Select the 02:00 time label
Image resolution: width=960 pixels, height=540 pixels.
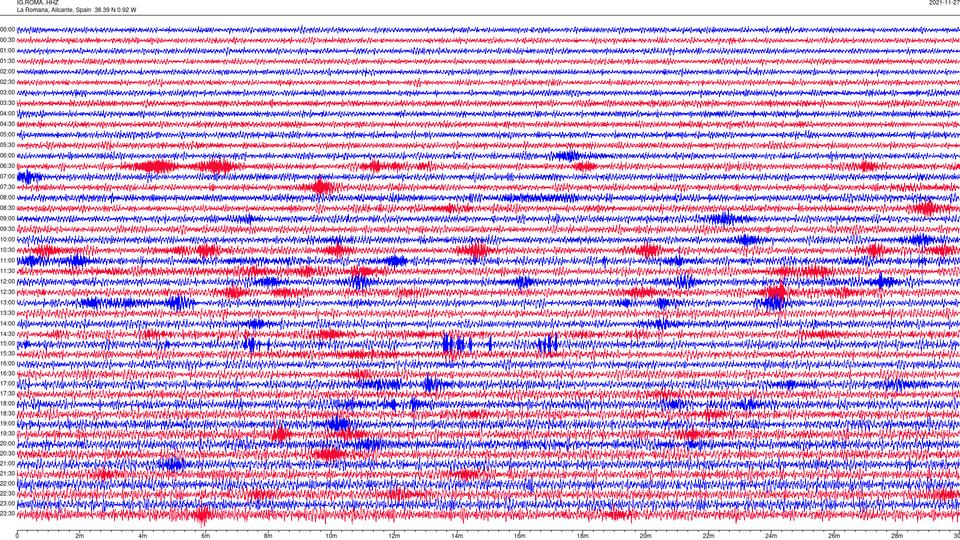[7, 72]
